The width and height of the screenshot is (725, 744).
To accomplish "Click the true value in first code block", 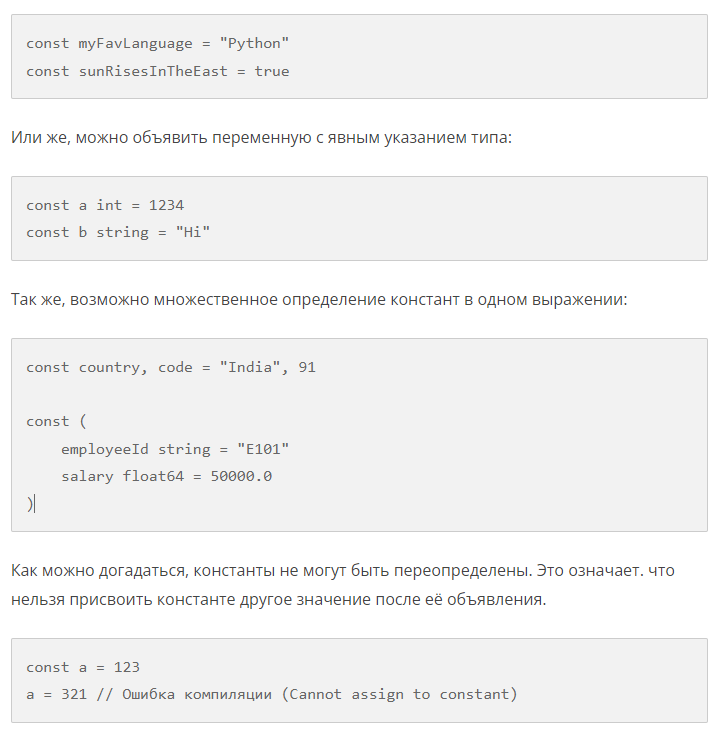I will point(271,71).
